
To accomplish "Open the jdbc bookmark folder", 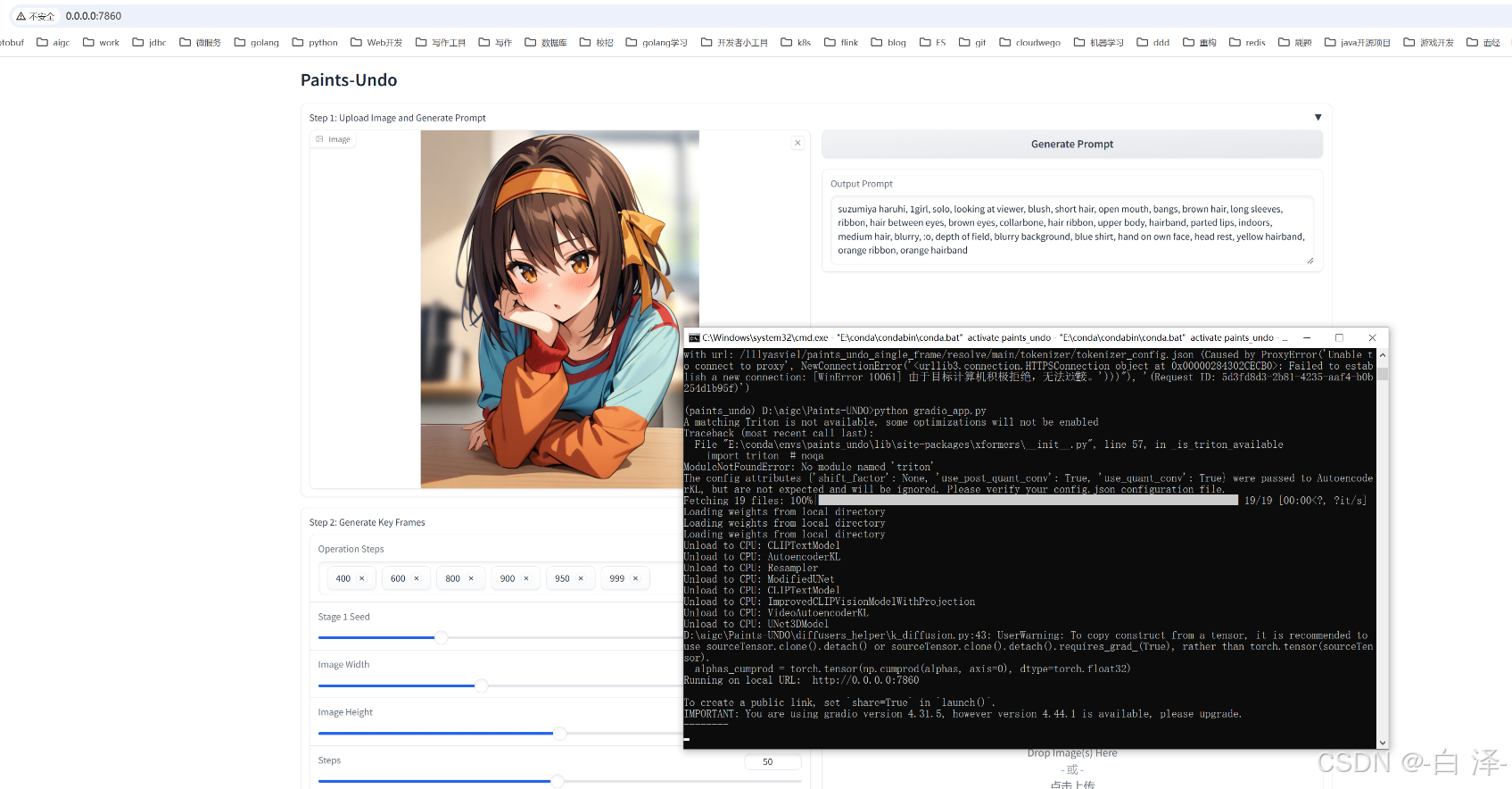I will [x=149, y=42].
